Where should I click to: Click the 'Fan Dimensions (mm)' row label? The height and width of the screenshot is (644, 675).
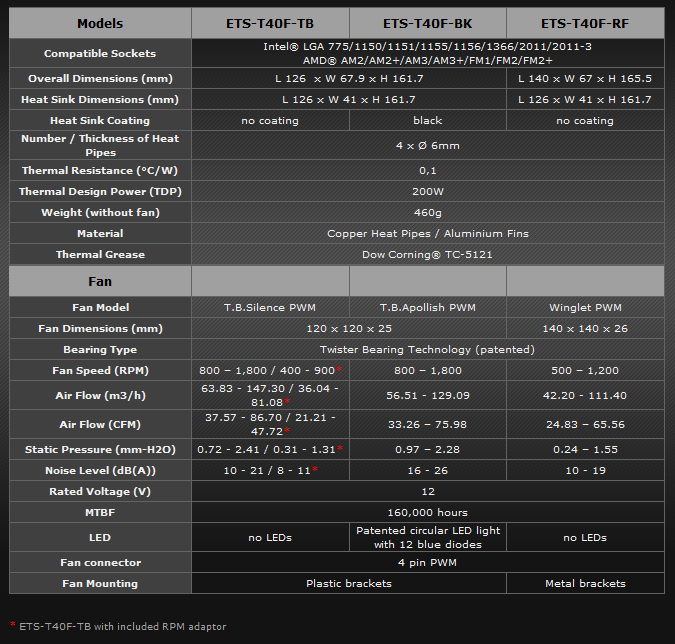point(100,328)
